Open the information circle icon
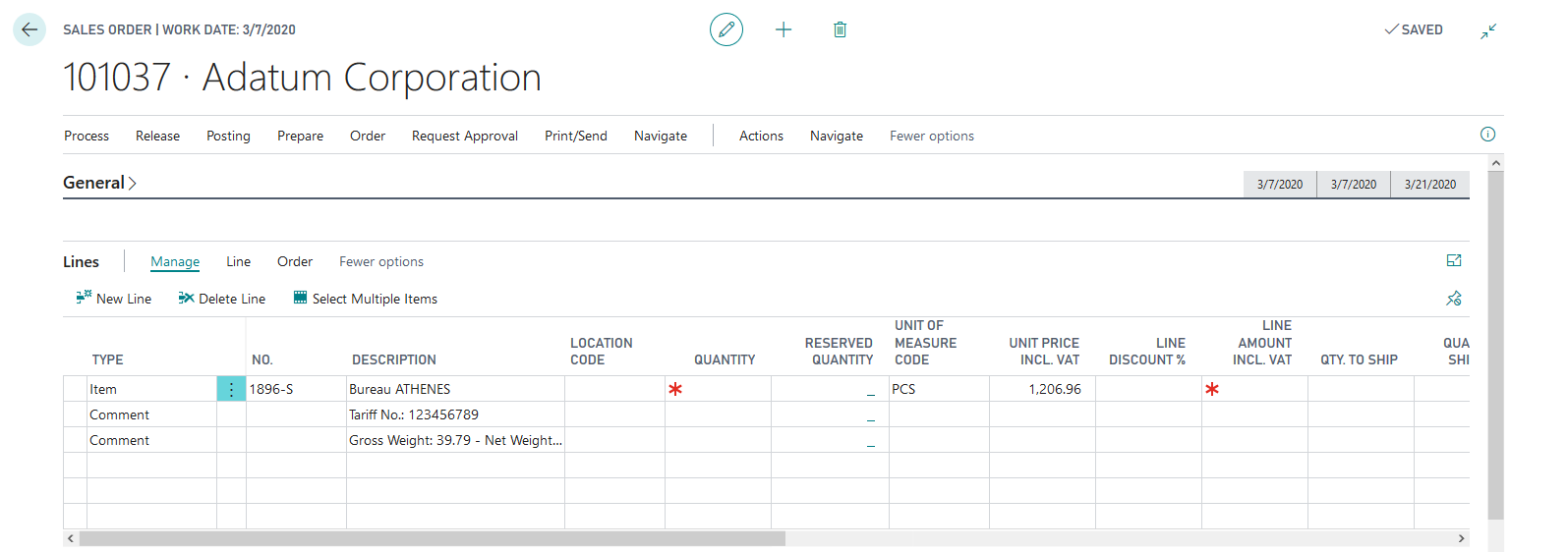This screenshot has width=1568, height=552. 1487,135
